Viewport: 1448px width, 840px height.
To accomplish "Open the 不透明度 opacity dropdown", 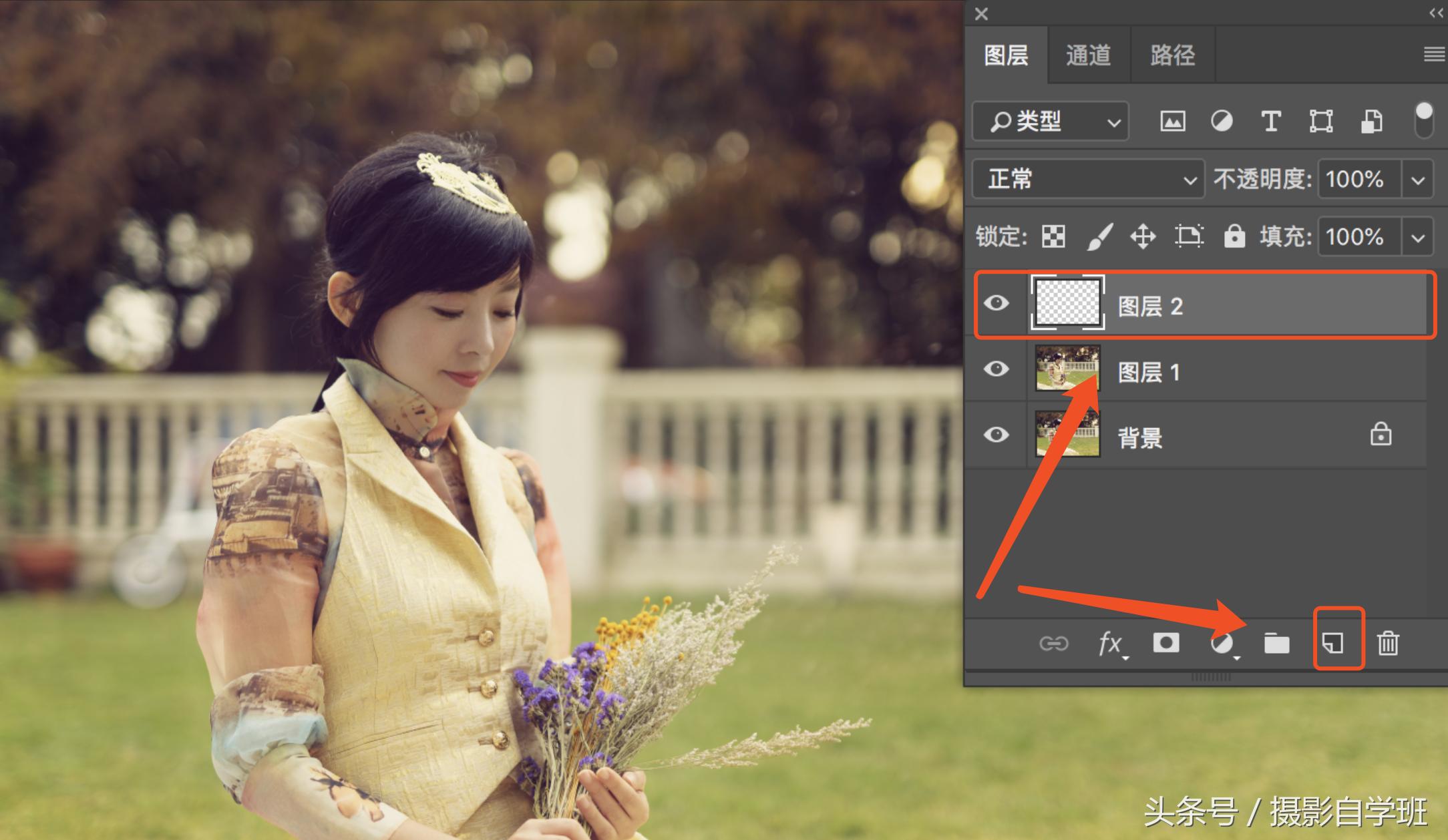I will point(1419,179).
